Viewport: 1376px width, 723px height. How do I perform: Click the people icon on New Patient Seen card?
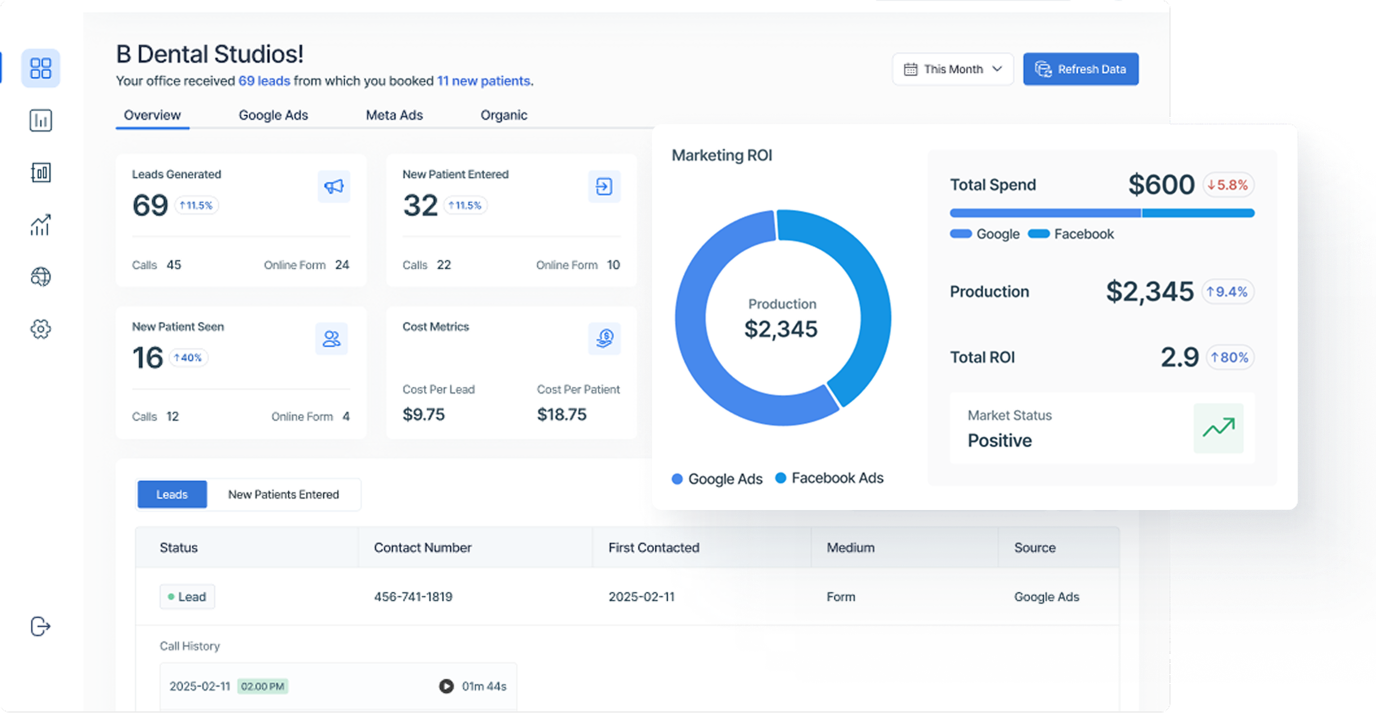tap(331, 339)
